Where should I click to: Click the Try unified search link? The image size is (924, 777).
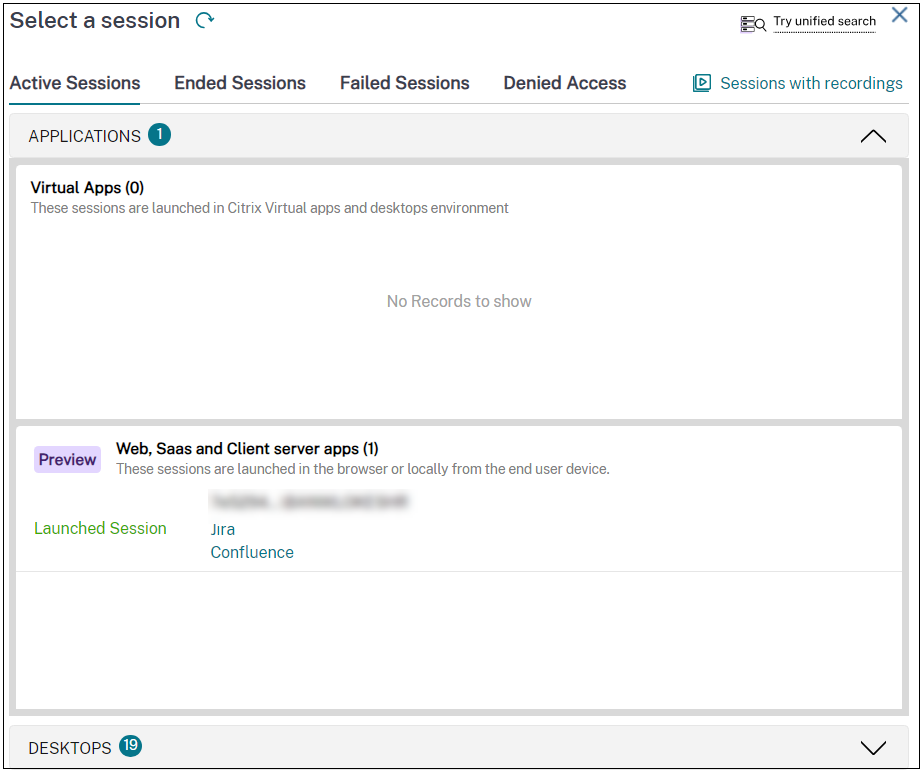(x=824, y=22)
